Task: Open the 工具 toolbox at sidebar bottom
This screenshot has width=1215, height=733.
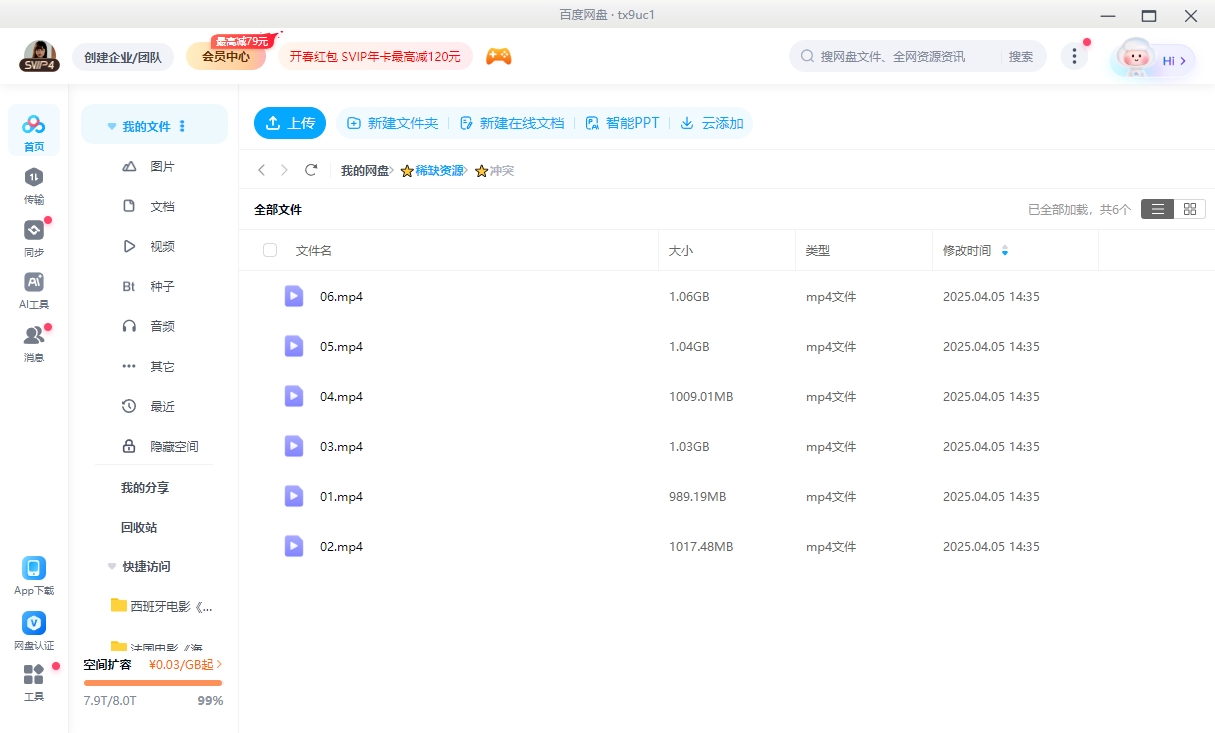Action: pyautogui.click(x=34, y=682)
